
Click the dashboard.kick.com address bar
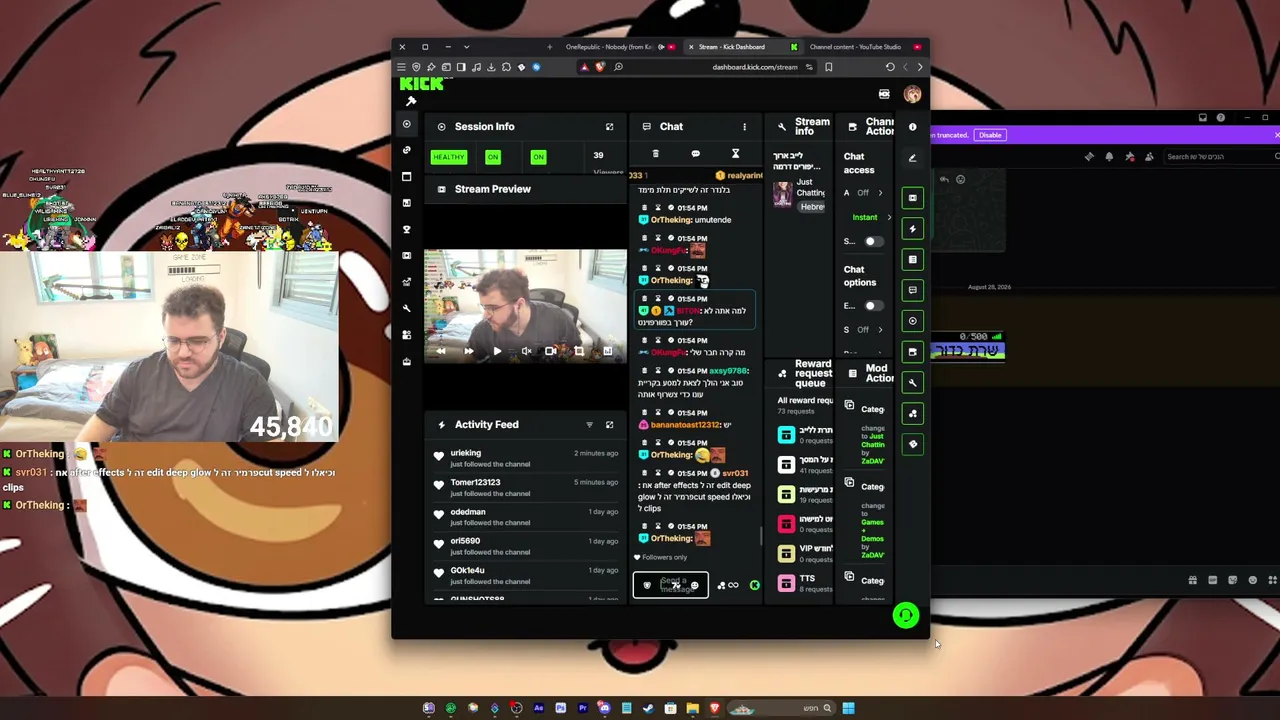coord(755,67)
